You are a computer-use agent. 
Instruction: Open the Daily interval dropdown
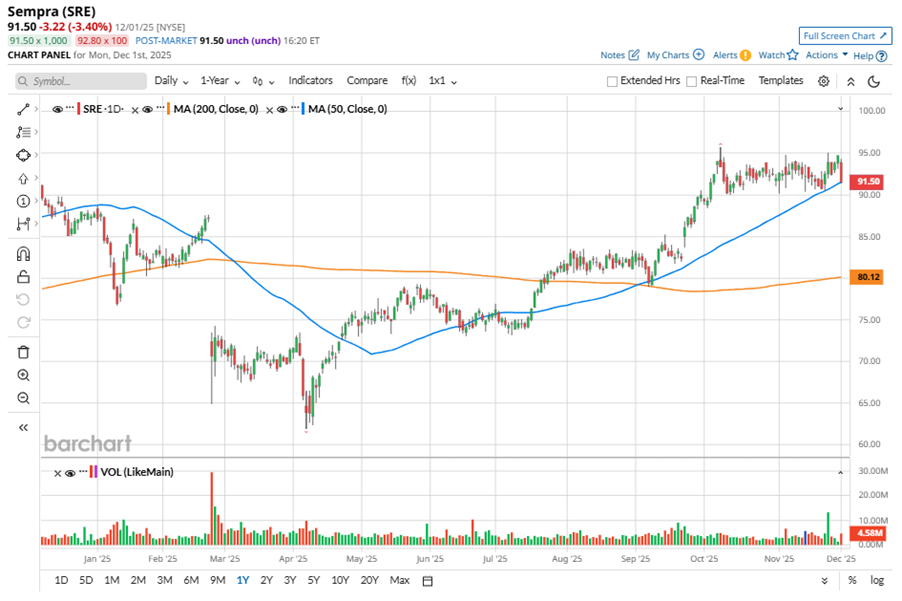[171, 81]
